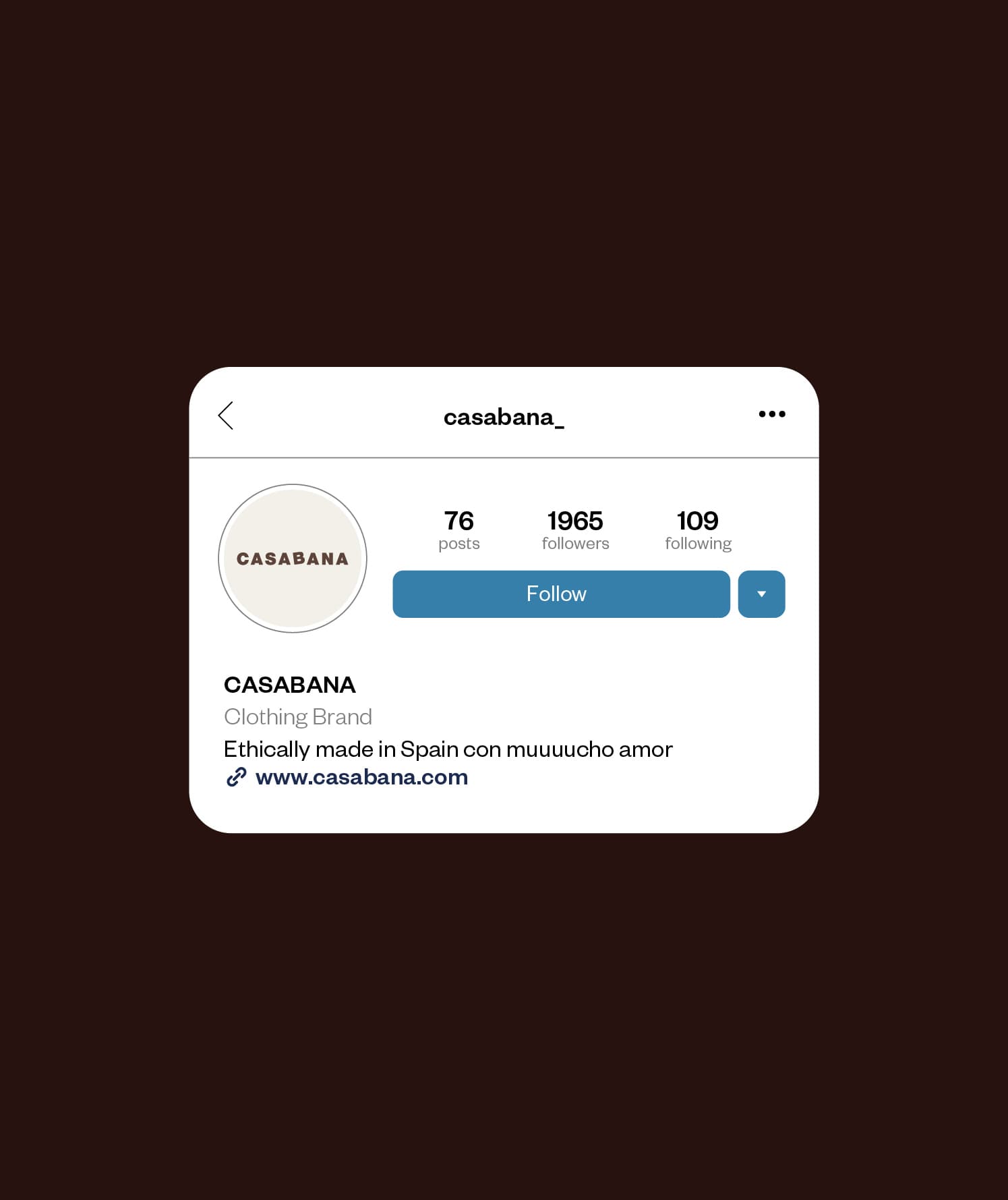Go back using the left arrow icon
This screenshot has width=1008, height=1200.
[x=226, y=416]
